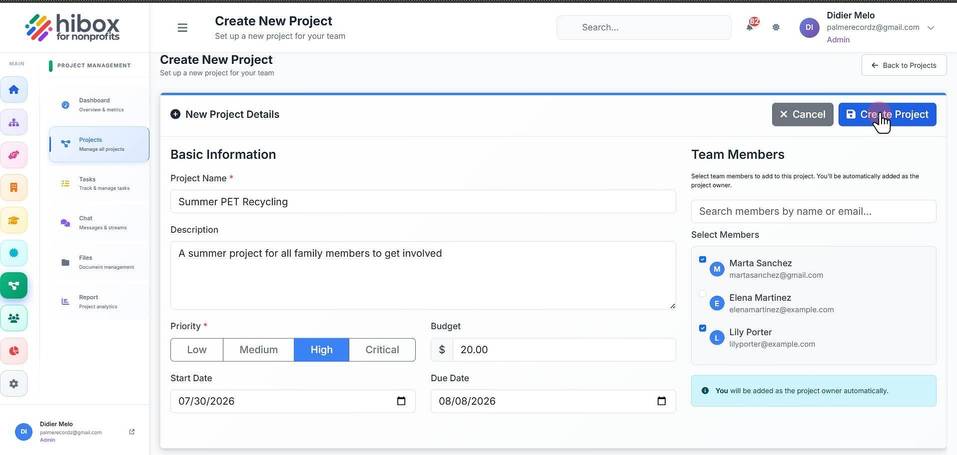The image size is (957, 455).
Task: Open the home icon in the main sidebar
Action: (x=13, y=90)
